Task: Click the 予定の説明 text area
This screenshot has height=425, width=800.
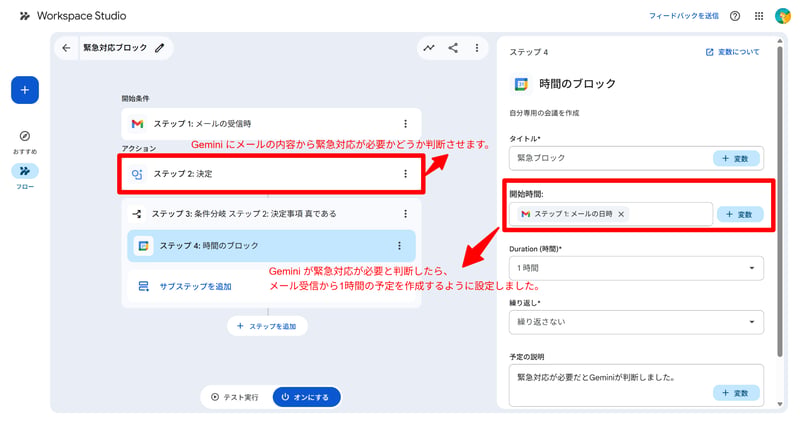Action: coord(636,386)
